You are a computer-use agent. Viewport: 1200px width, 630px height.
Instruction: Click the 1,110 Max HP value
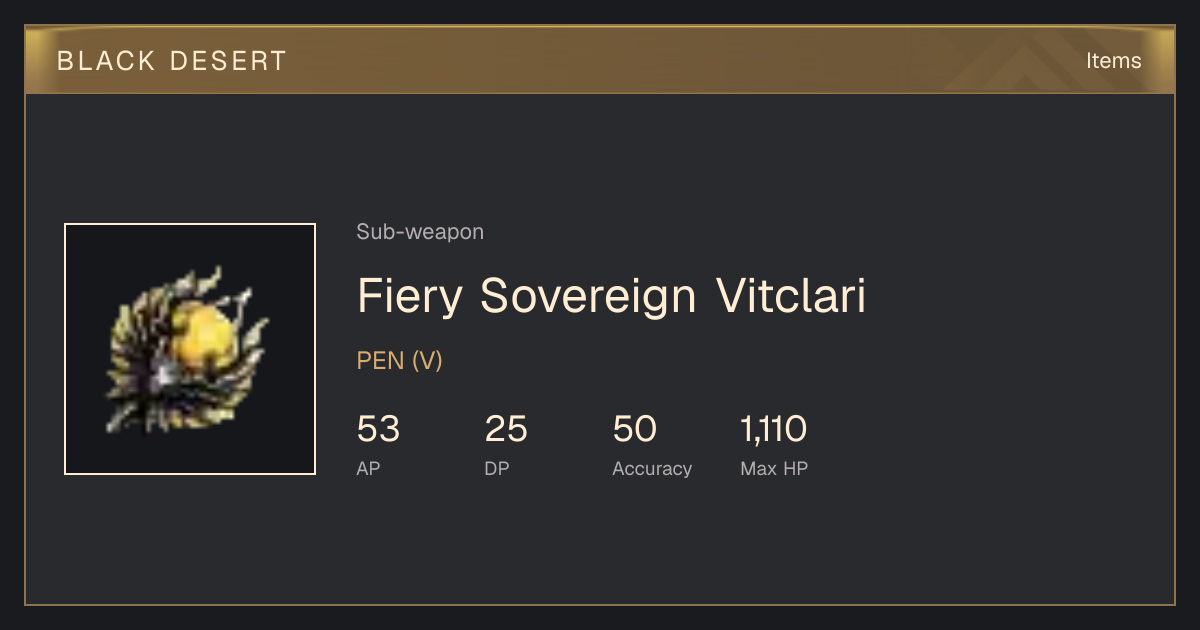[774, 429]
